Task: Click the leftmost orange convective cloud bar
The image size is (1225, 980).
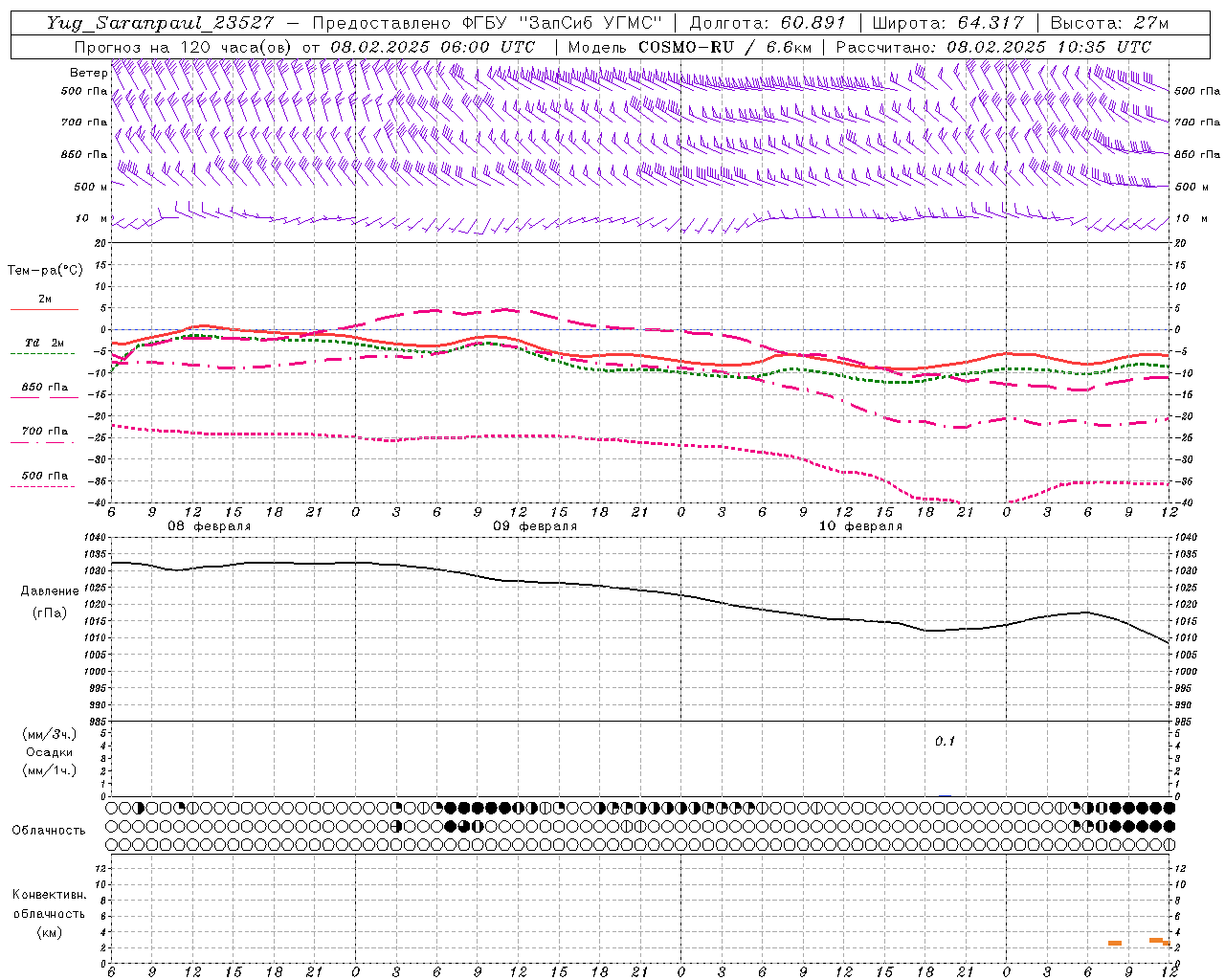Action: point(1115,944)
